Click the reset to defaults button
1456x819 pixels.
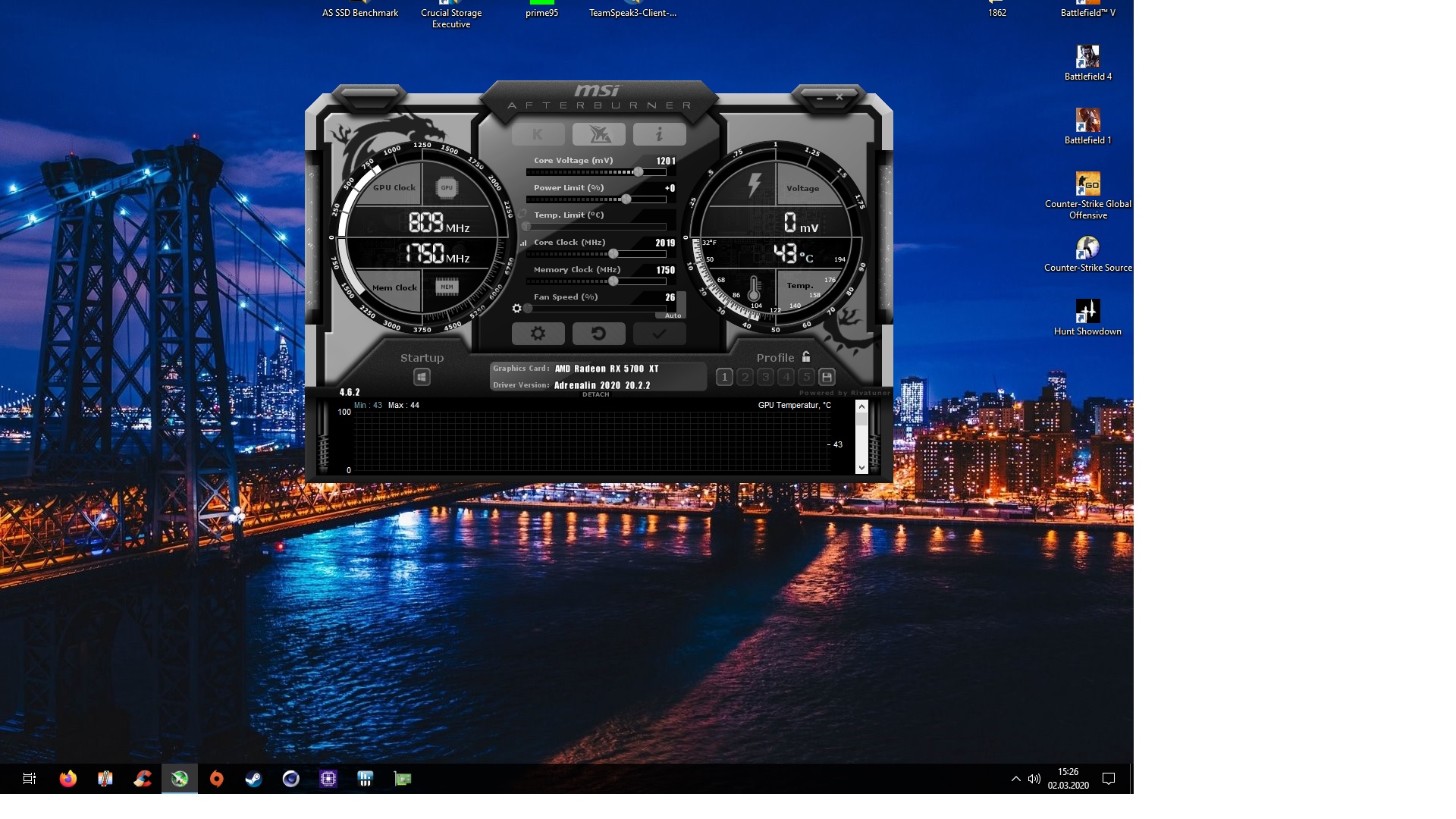pyautogui.click(x=598, y=334)
